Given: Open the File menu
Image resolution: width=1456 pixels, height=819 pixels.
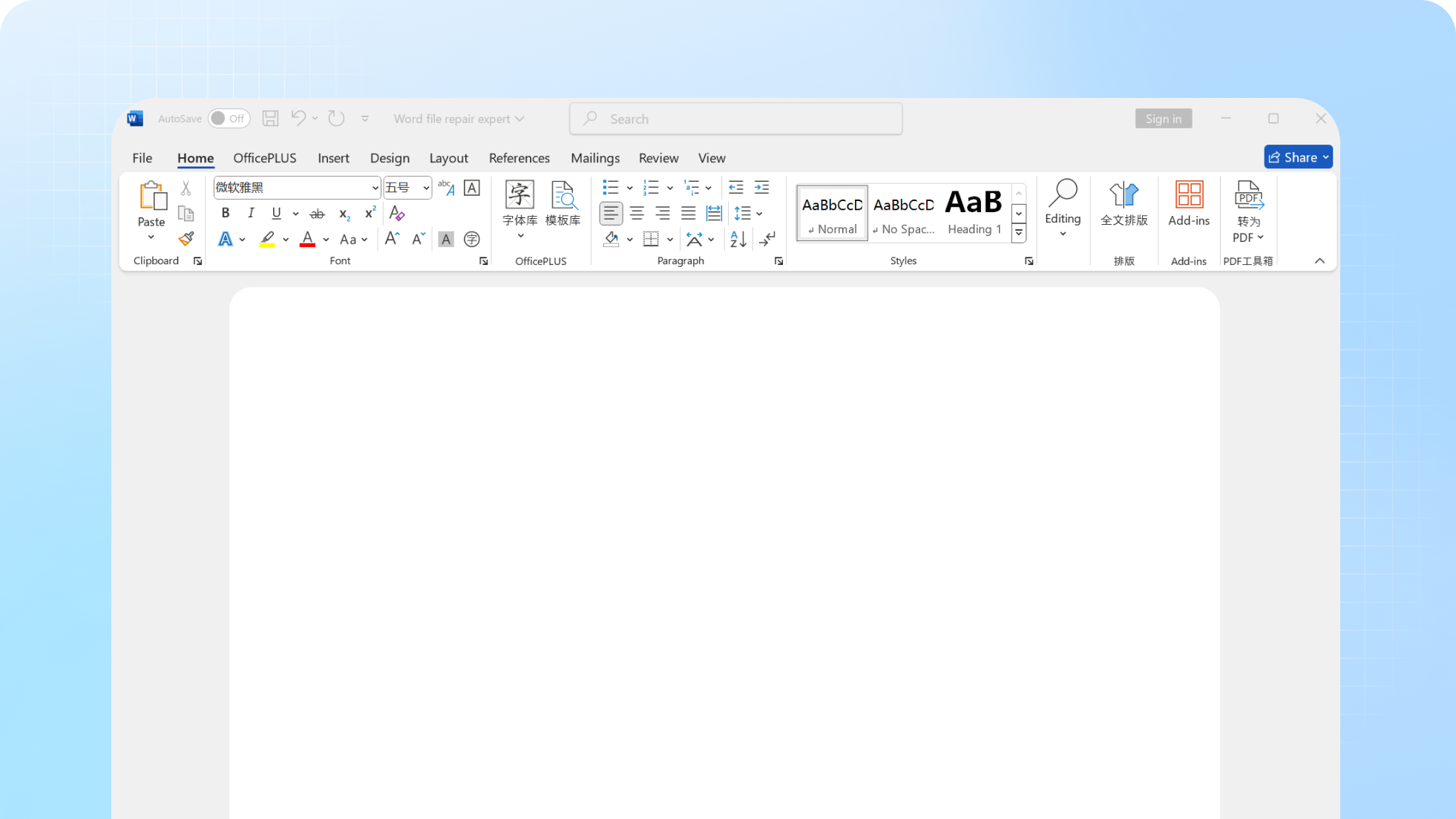Looking at the screenshot, I should [142, 158].
